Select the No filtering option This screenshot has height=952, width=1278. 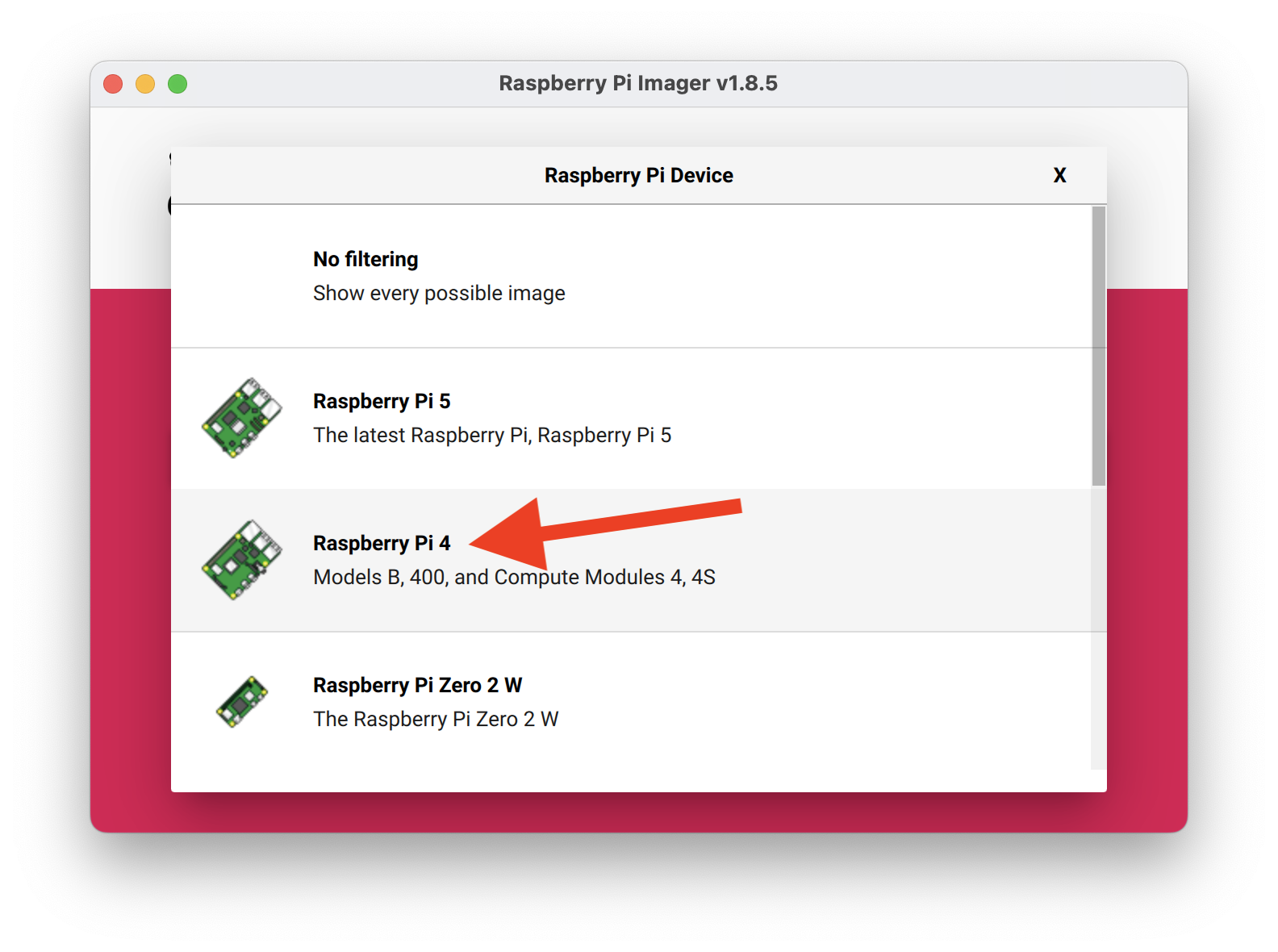(631, 276)
